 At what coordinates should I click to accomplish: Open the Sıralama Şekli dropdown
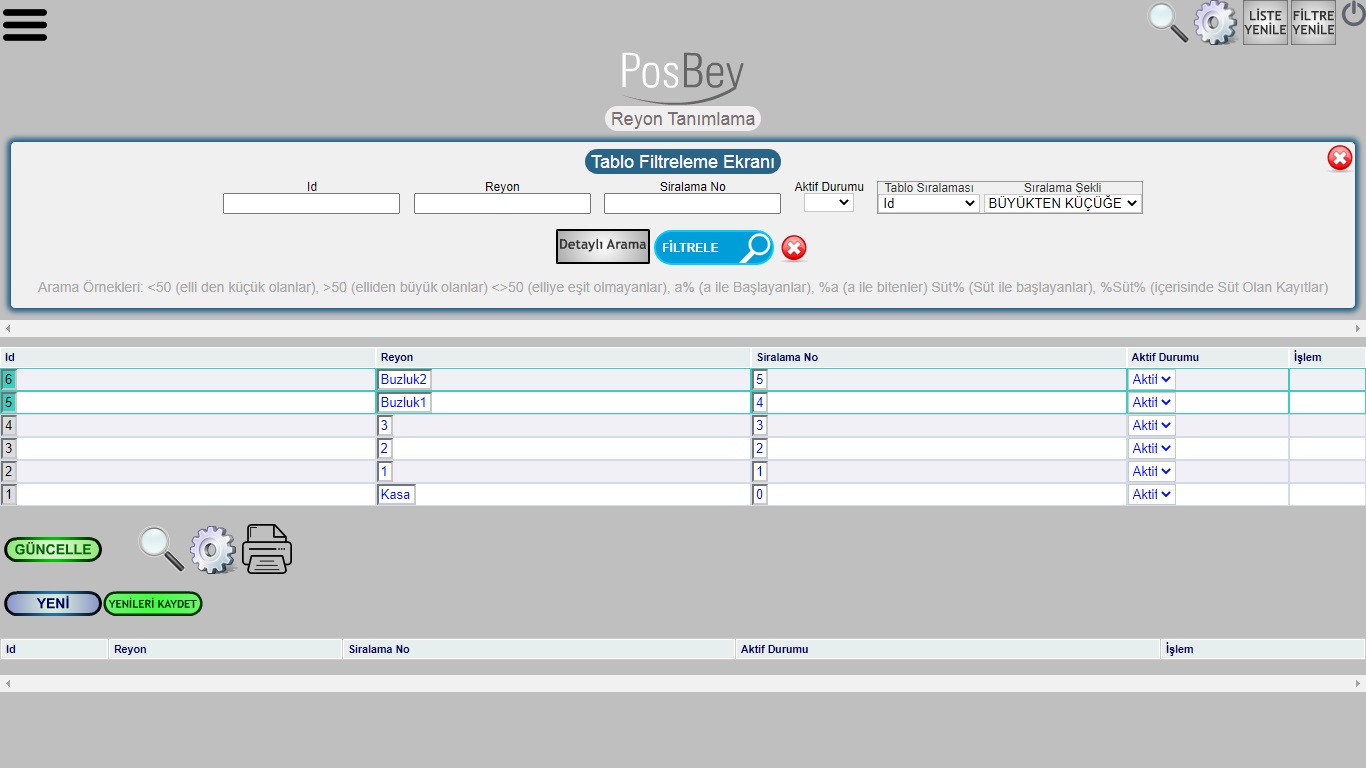1062,203
